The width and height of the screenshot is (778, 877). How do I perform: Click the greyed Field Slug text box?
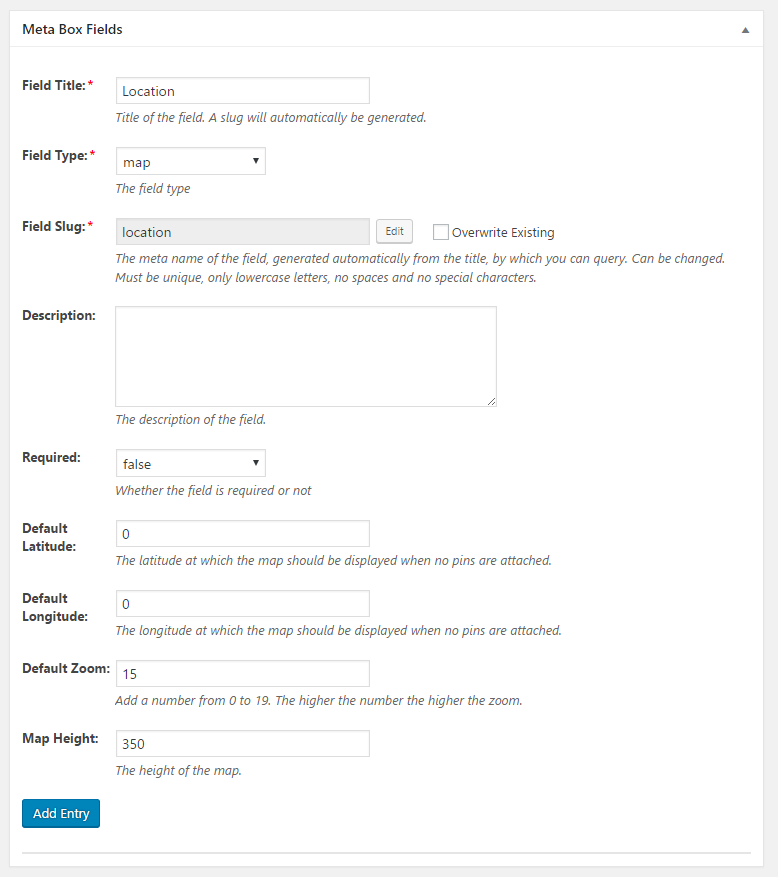(242, 232)
